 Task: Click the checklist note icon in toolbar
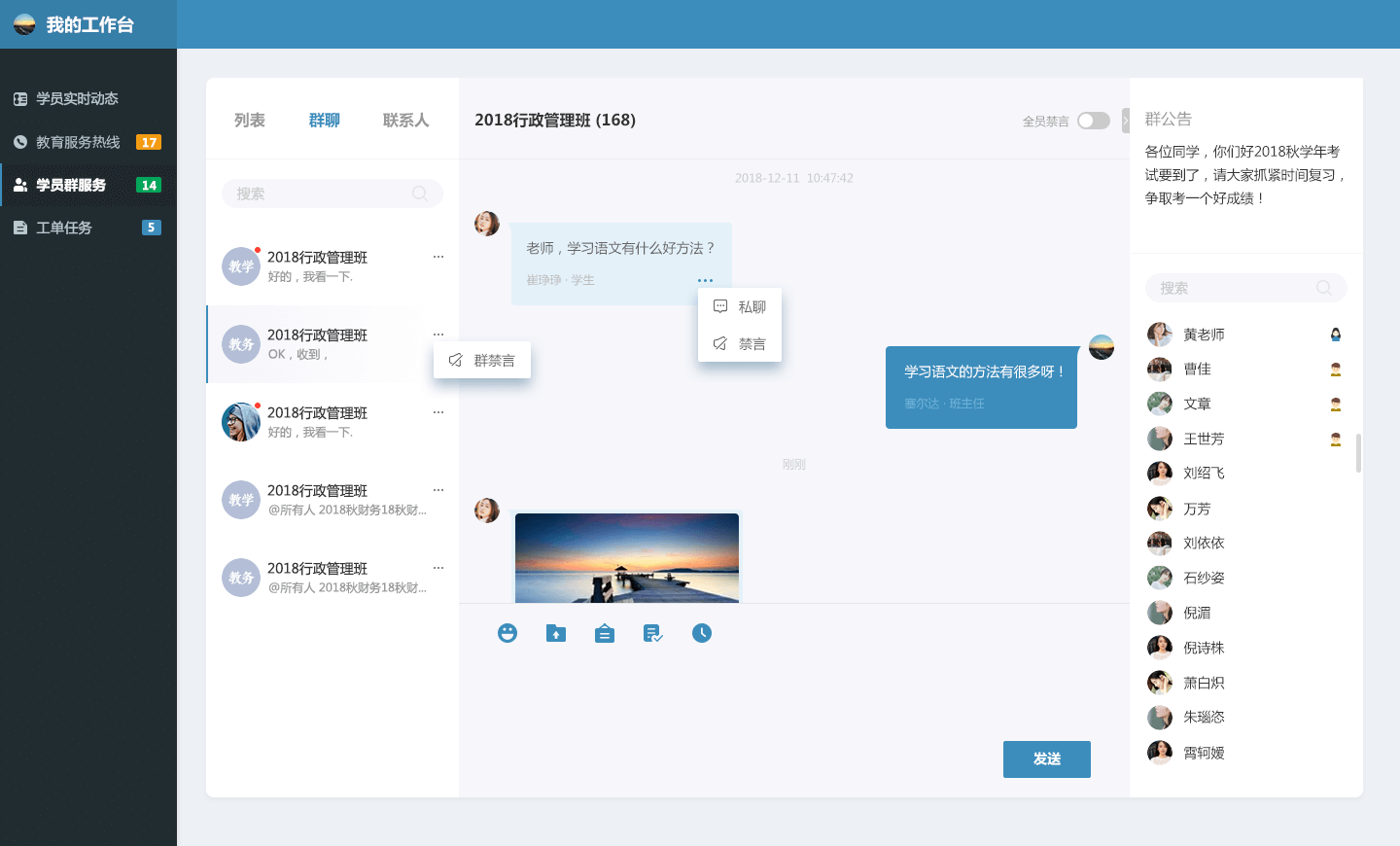653,633
